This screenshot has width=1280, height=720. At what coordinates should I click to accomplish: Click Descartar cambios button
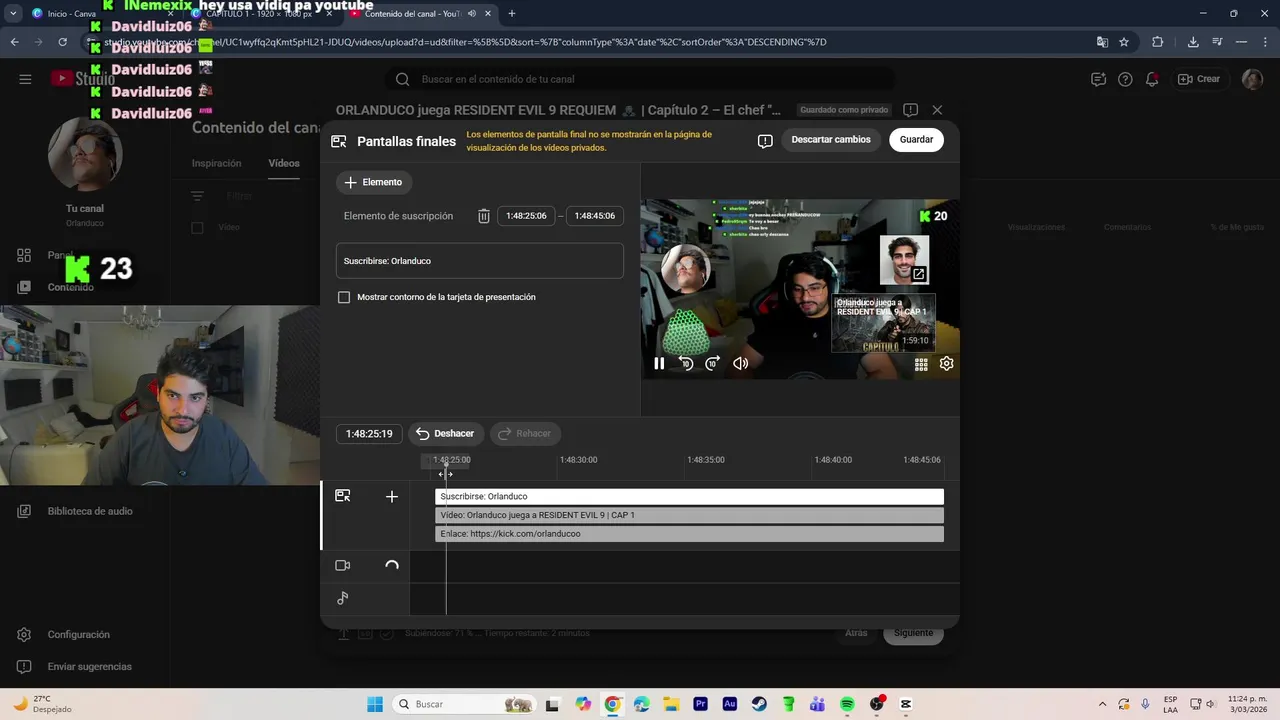tap(831, 140)
